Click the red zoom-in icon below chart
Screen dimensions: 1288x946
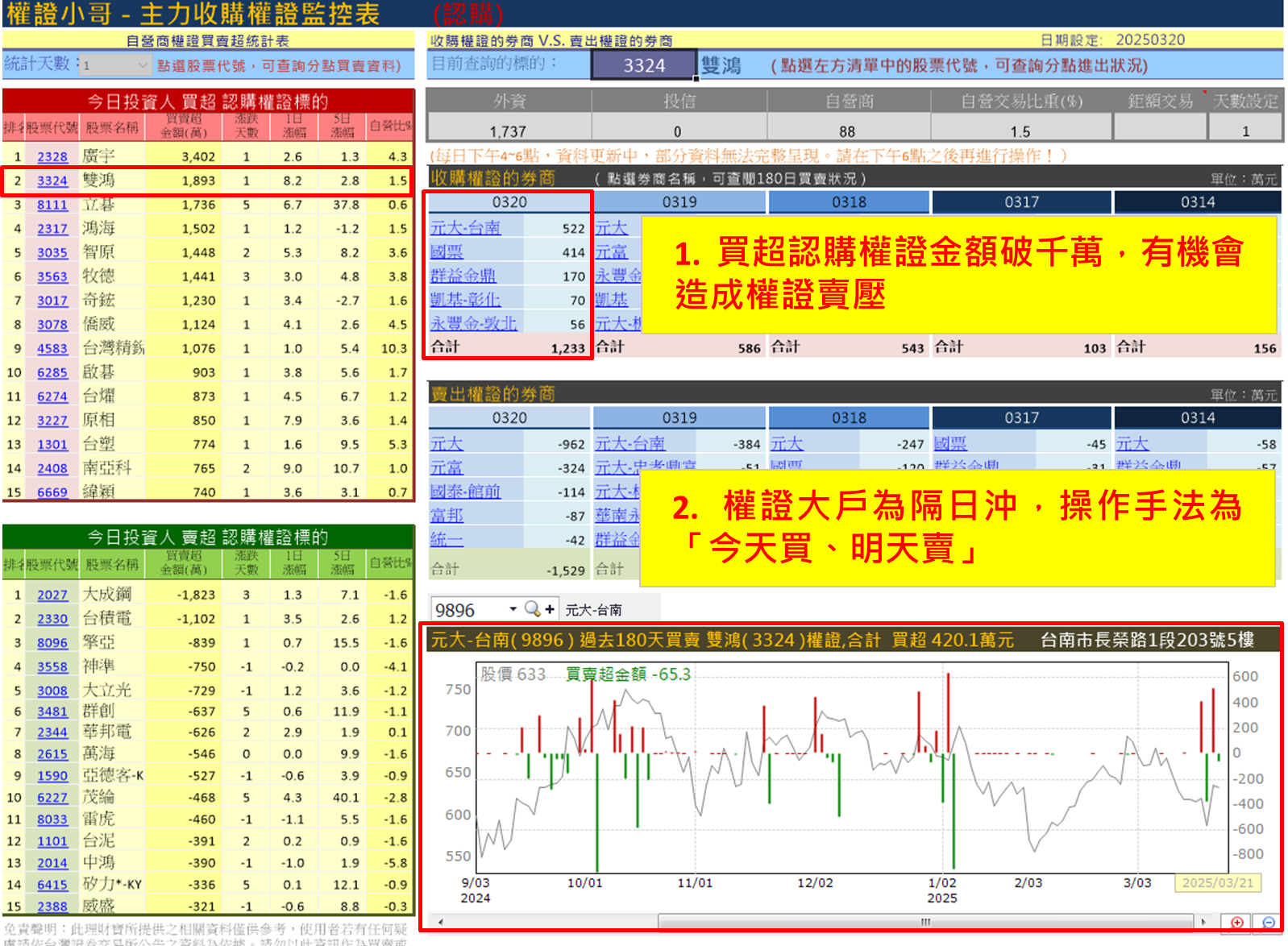[1236, 922]
